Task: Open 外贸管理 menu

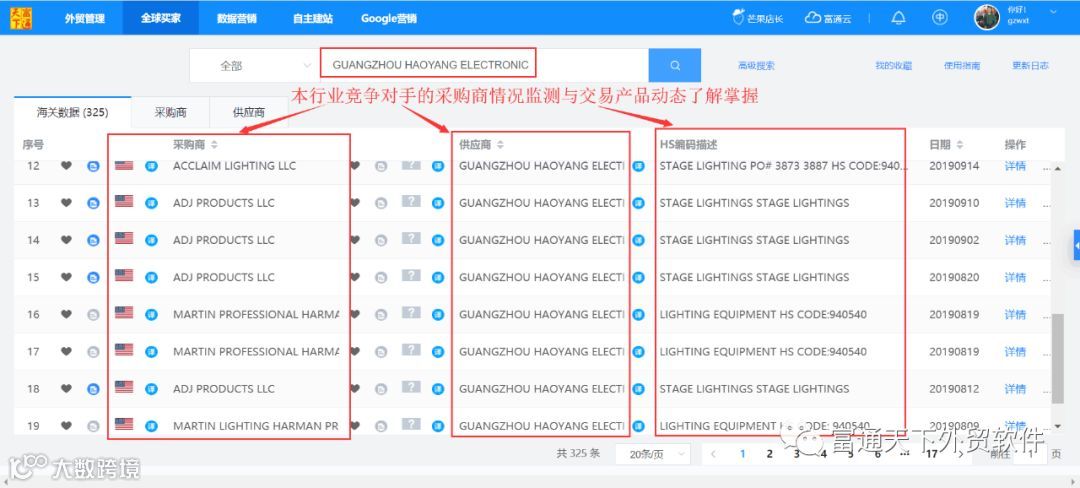Action: point(85,19)
